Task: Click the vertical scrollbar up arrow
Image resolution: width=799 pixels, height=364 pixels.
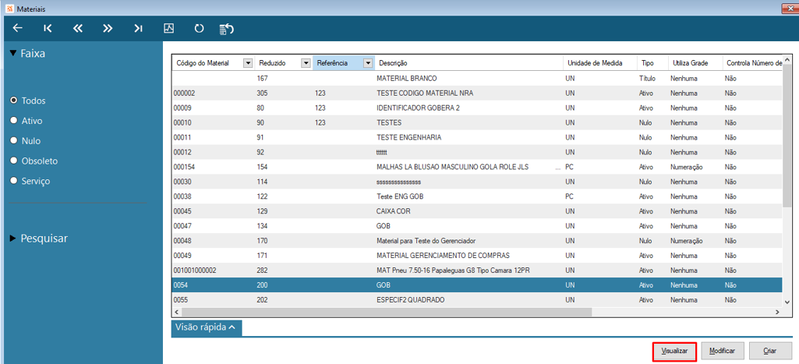Action: click(787, 58)
